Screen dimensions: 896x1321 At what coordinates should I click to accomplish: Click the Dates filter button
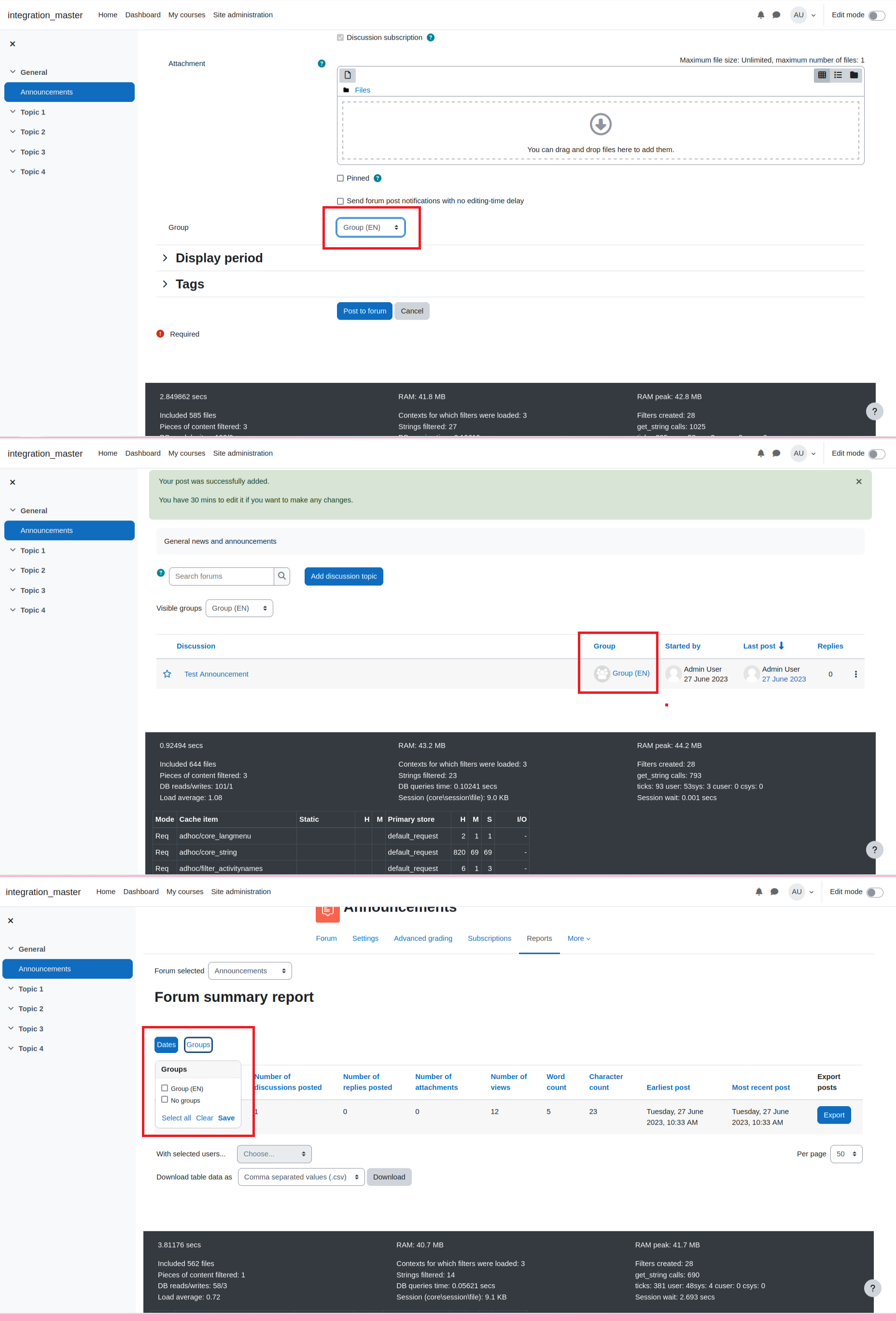pyautogui.click(x=167, y=1045)
